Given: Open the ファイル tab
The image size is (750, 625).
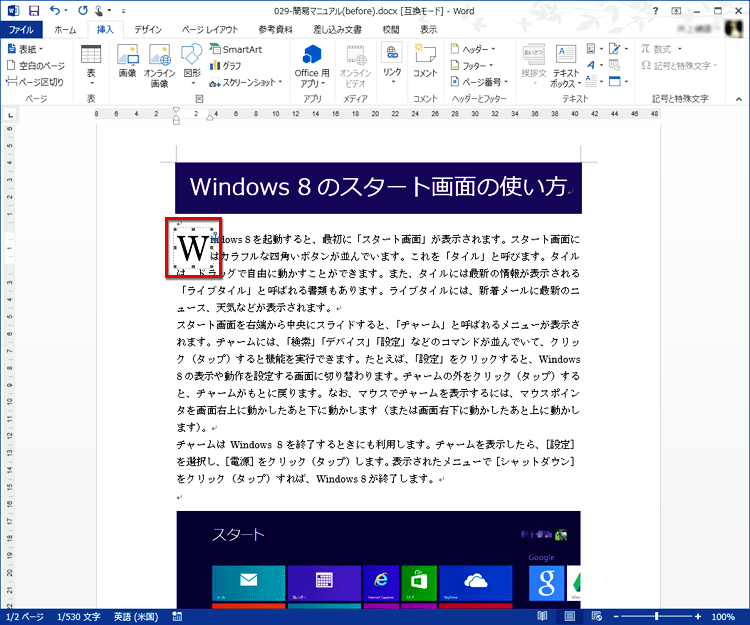Looking at the screenshot, I should point(21,30).
